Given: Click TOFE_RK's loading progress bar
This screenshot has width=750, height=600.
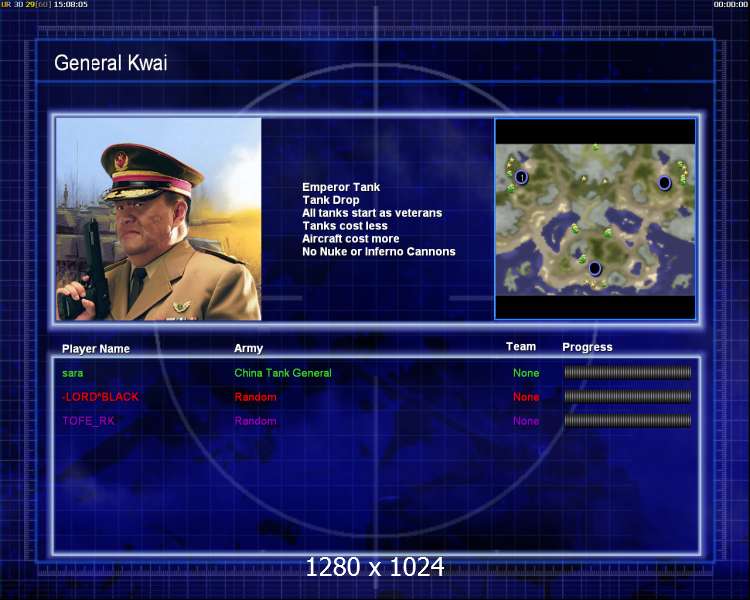Looking at the screenshot, I should click(x=628, y=421).
